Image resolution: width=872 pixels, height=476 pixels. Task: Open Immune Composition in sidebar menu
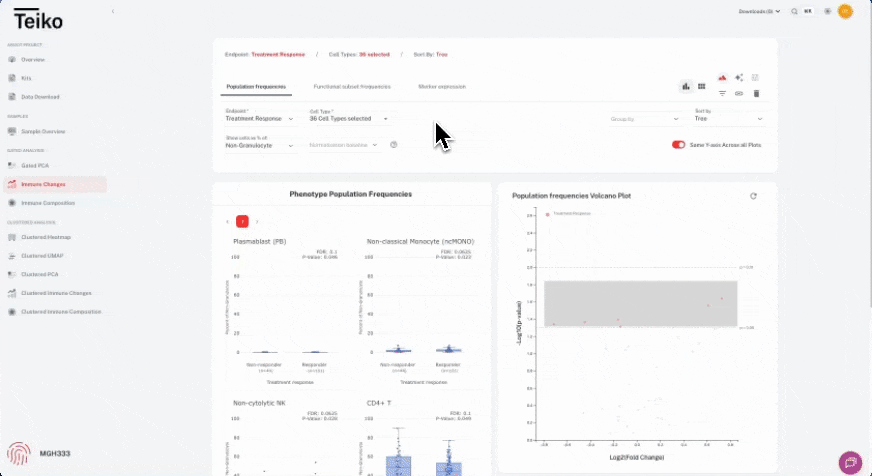click(x=48, y=203)
